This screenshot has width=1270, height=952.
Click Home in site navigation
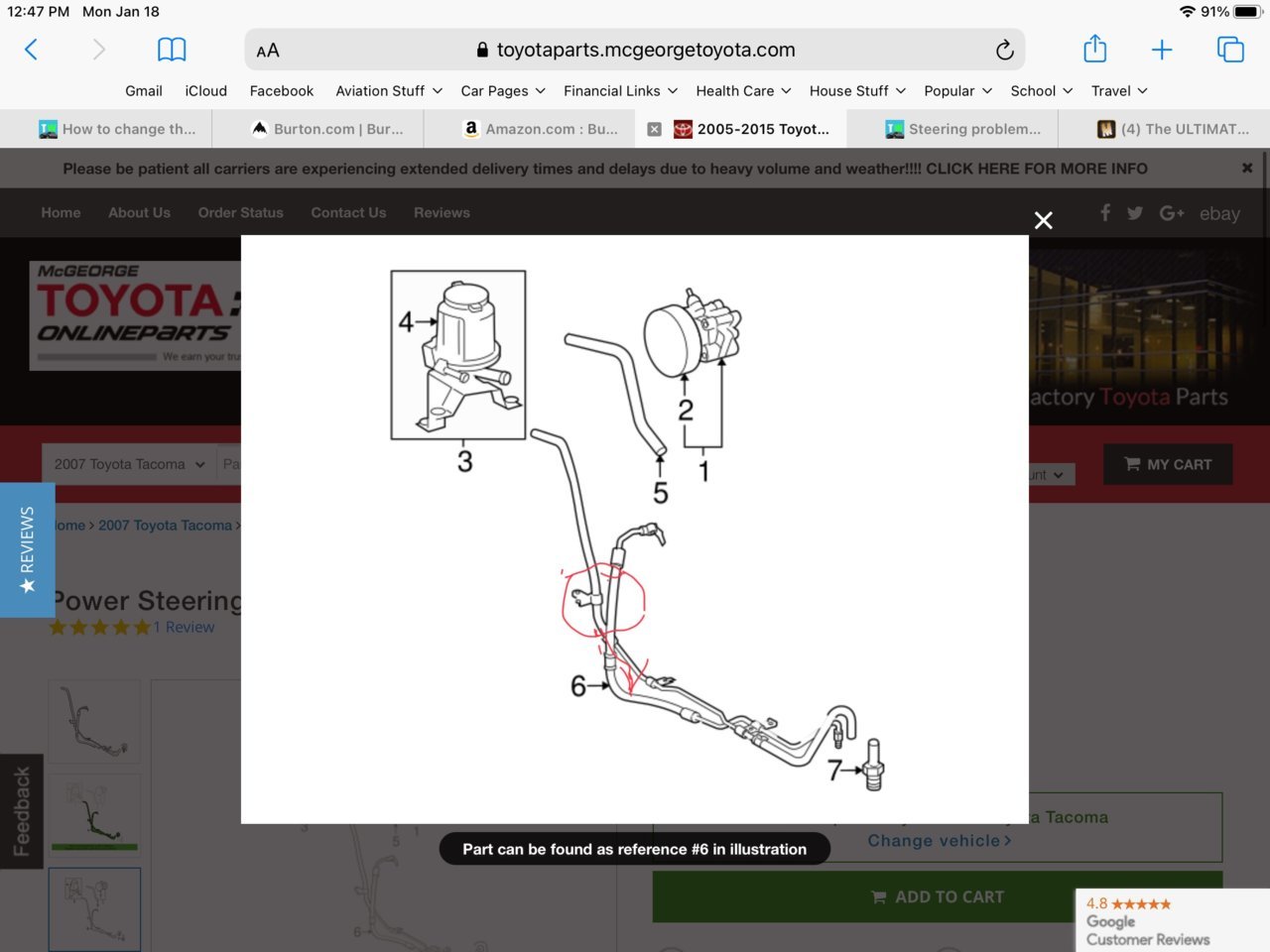pyautogui.click(x=61, y=212)
